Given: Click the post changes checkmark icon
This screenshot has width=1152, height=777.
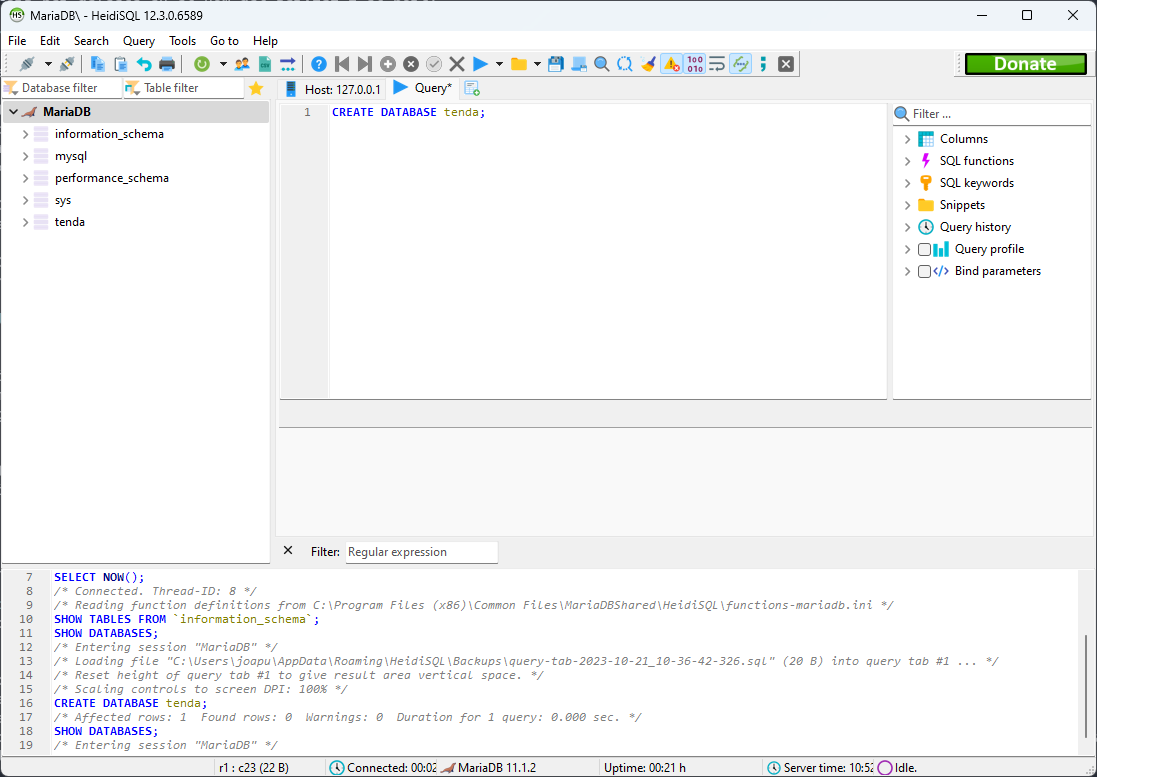Looking at the screenshot, I should point(434,64).
